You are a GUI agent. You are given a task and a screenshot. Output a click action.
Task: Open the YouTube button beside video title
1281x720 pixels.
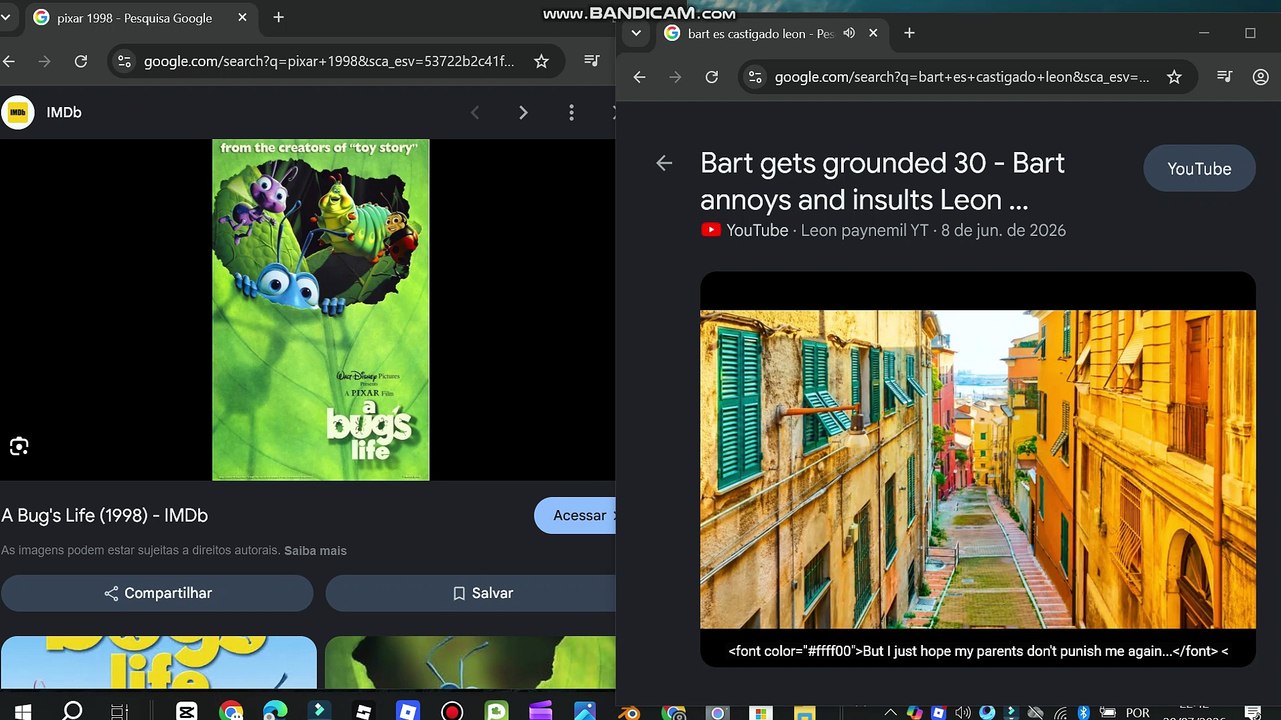pos(1199,169)
